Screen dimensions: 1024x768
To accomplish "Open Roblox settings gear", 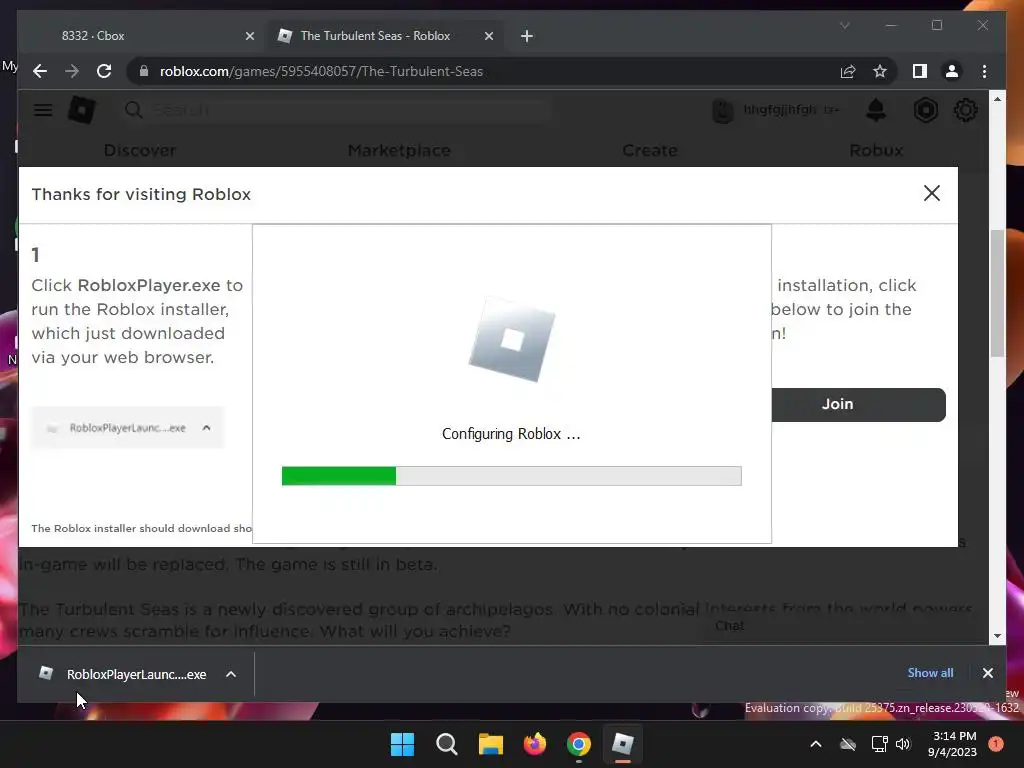I will (x=965, y=110).
